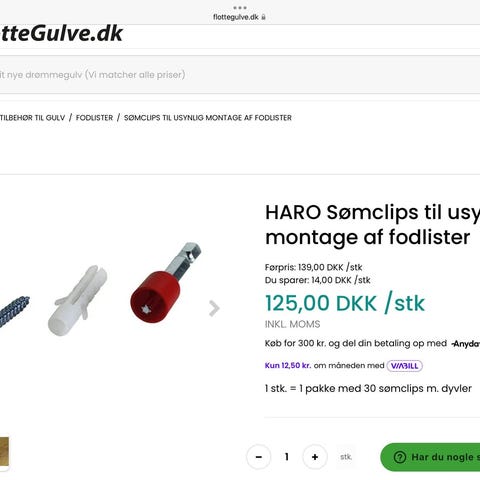Screen dimensions: 480x480
Task: Click the quantity field showing 1
Action: tap(287, 457)
